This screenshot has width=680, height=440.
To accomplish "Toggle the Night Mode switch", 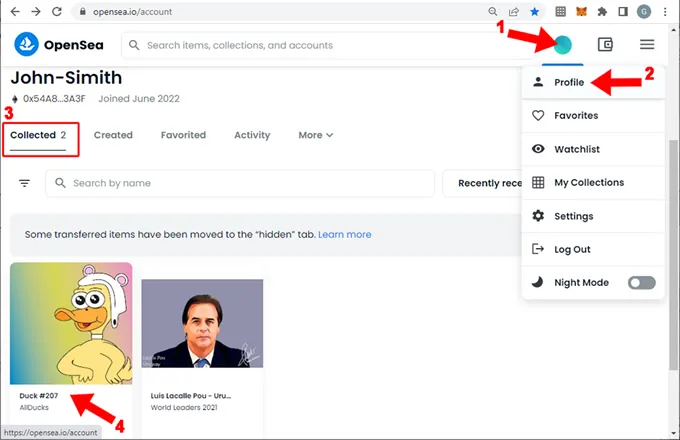I will click(x=641, y=283).
